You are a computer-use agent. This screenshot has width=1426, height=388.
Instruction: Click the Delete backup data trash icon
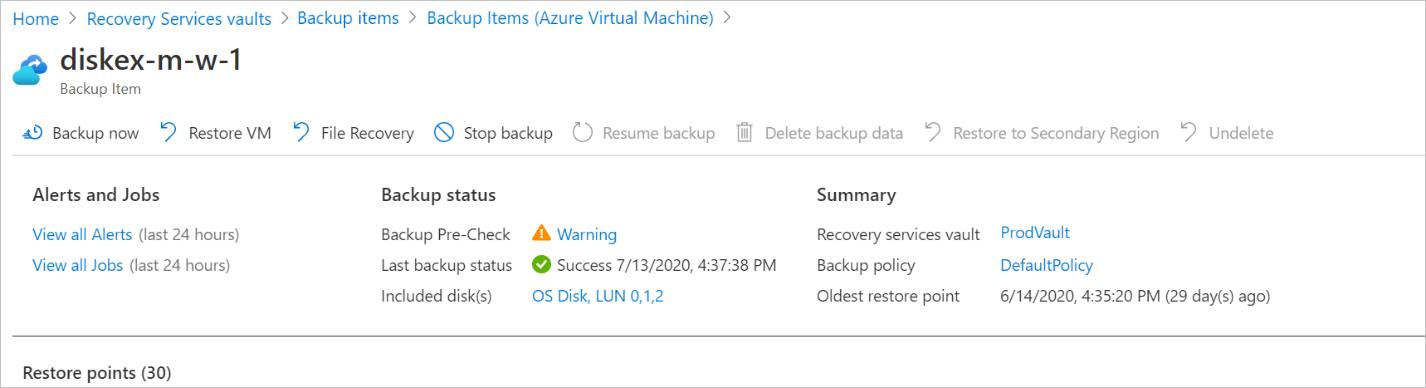click(744, 133)
